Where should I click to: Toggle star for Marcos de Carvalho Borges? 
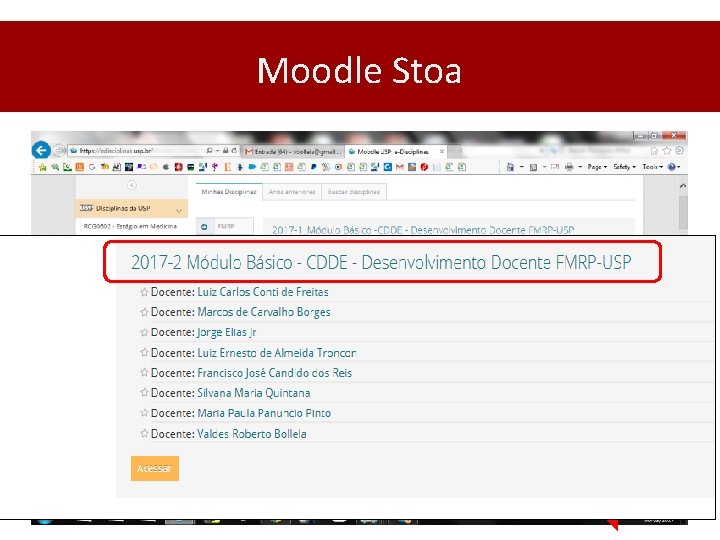[144, 312]
